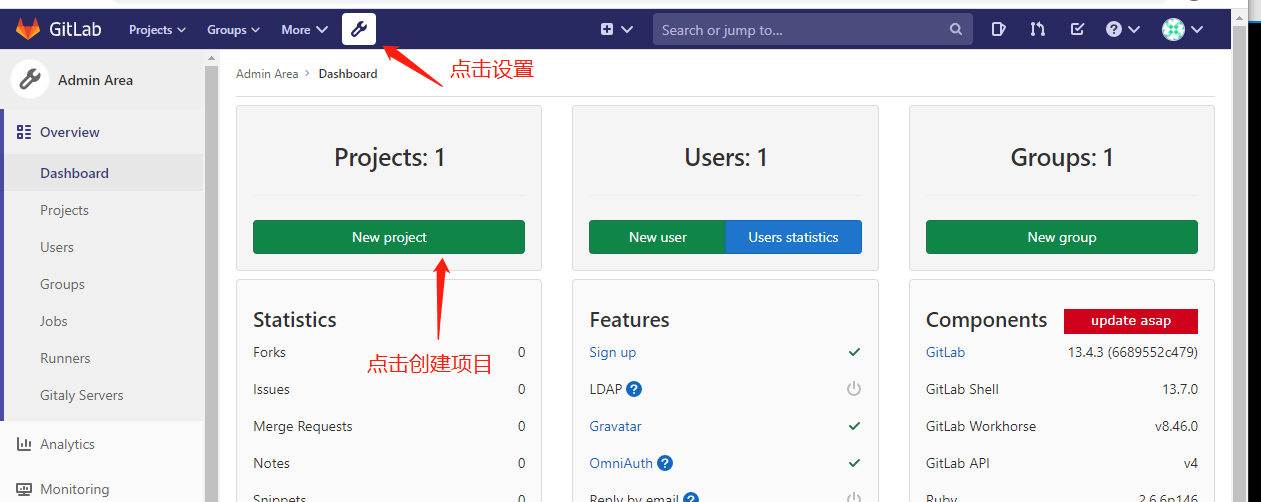Screen dimensions: 1261x502
Task: Click the LDAP help question mark icon
Action: click(x=634, y=389)
